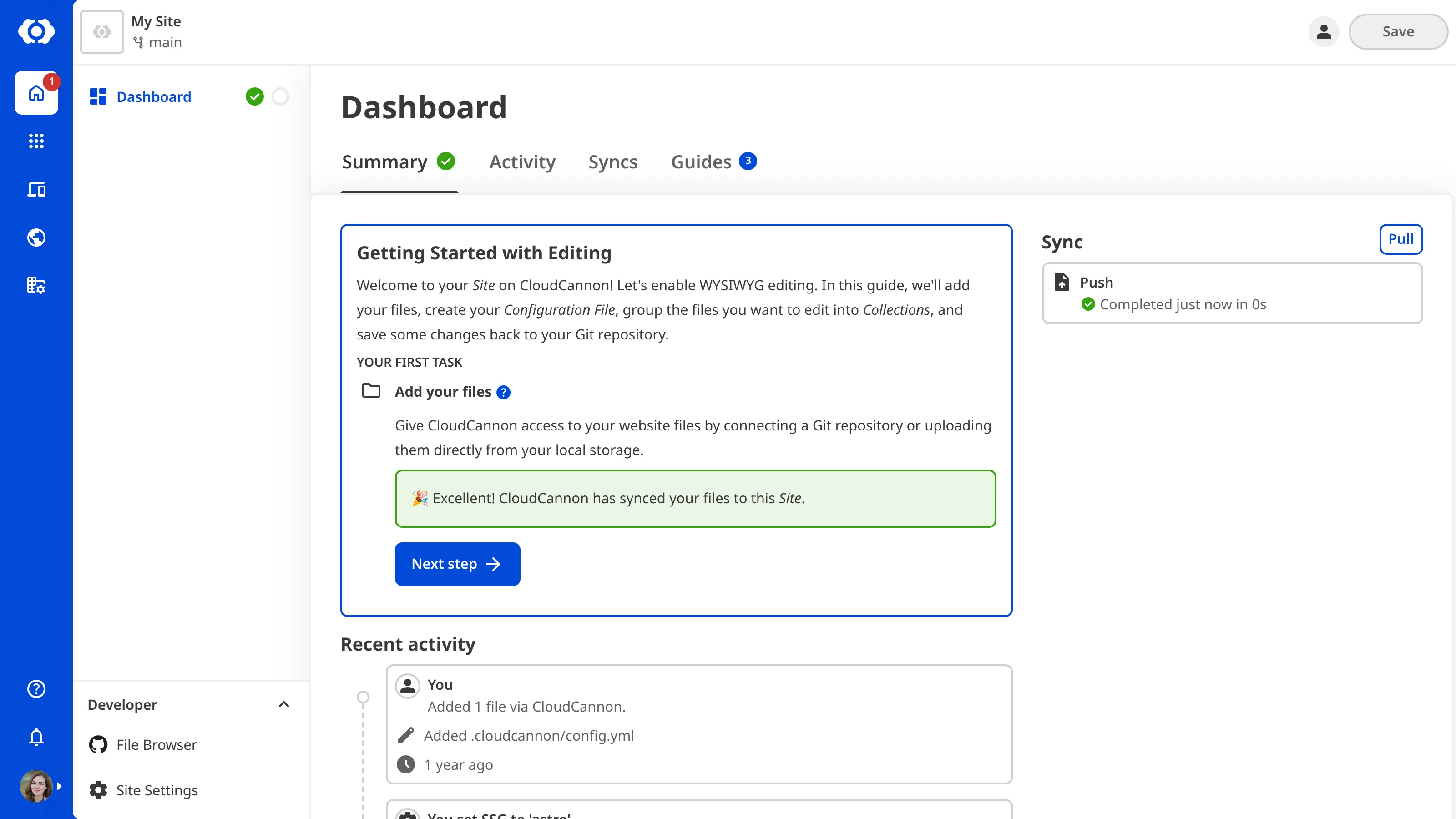Switch to the Guides tab

(x=713, y=162)
